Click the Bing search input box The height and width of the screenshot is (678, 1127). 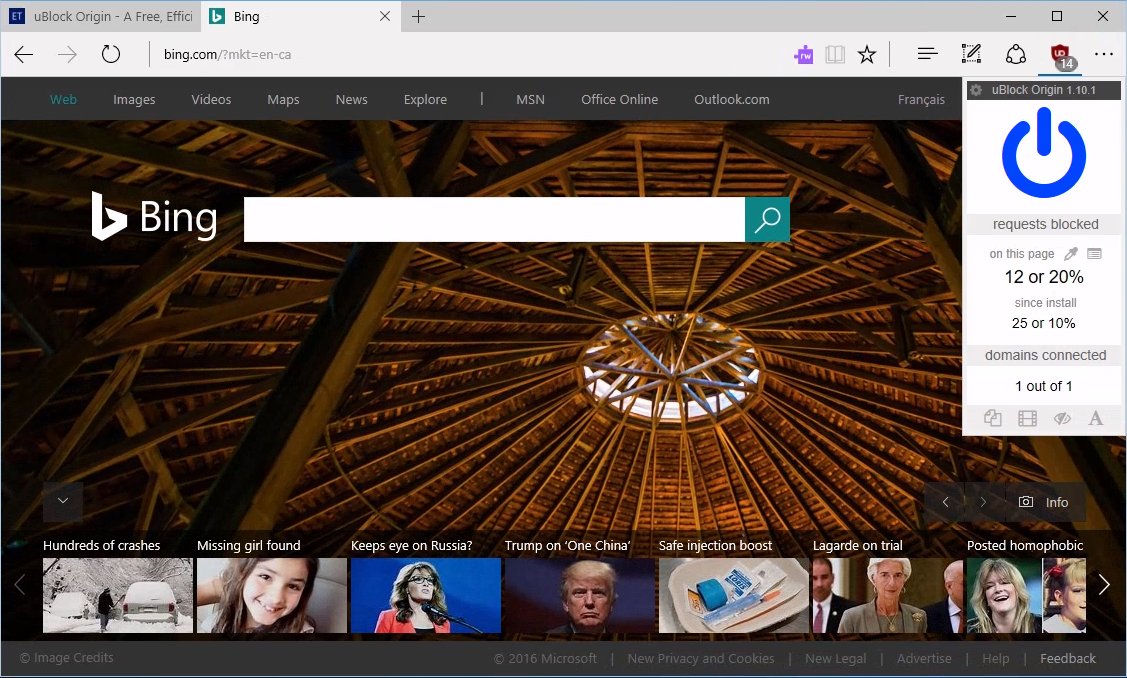pyautogui.click(x=494, y=219)
